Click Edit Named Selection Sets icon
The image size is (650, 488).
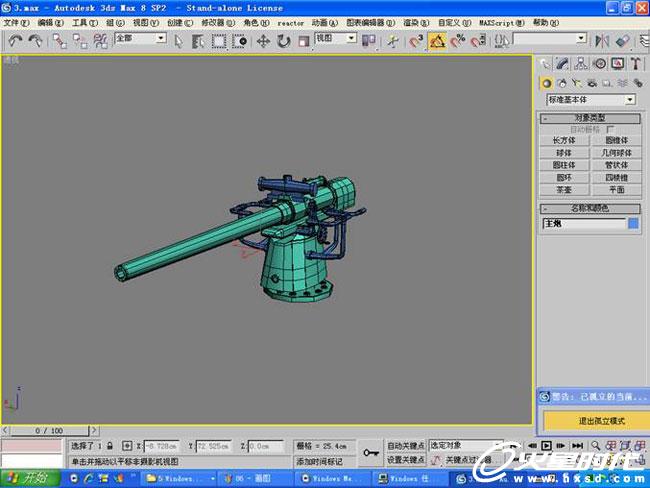click(x=502, y=41)
